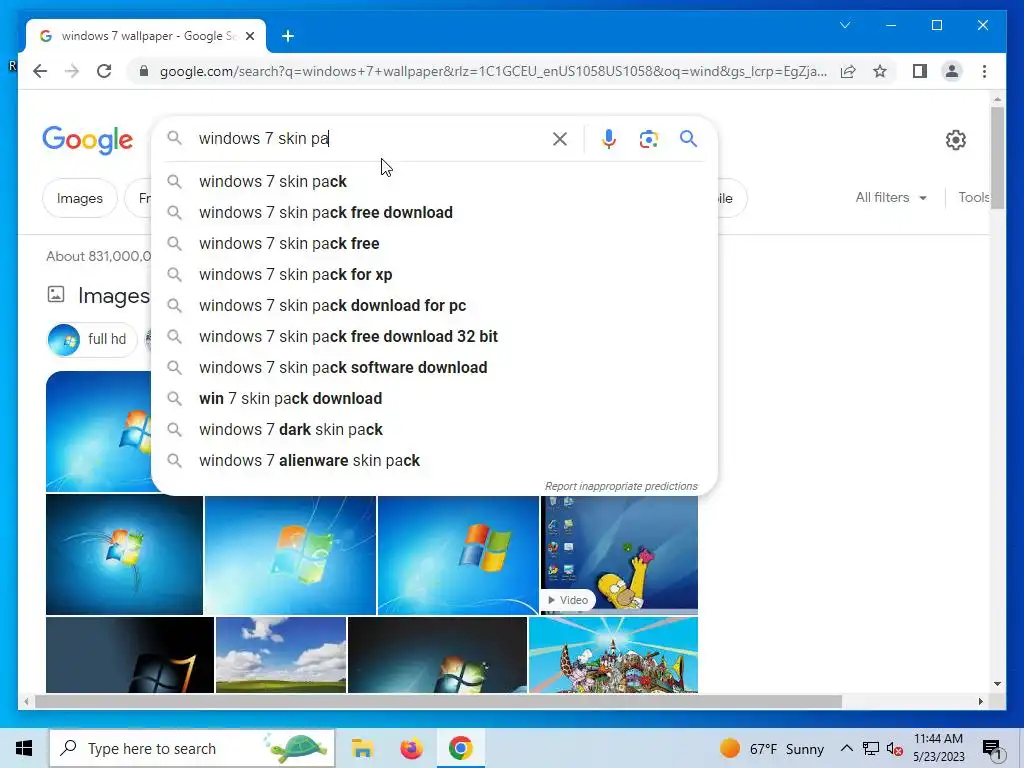The image size is (1024, 768).
Task: Open File Explorer from the taskbar
Action: 362,748
